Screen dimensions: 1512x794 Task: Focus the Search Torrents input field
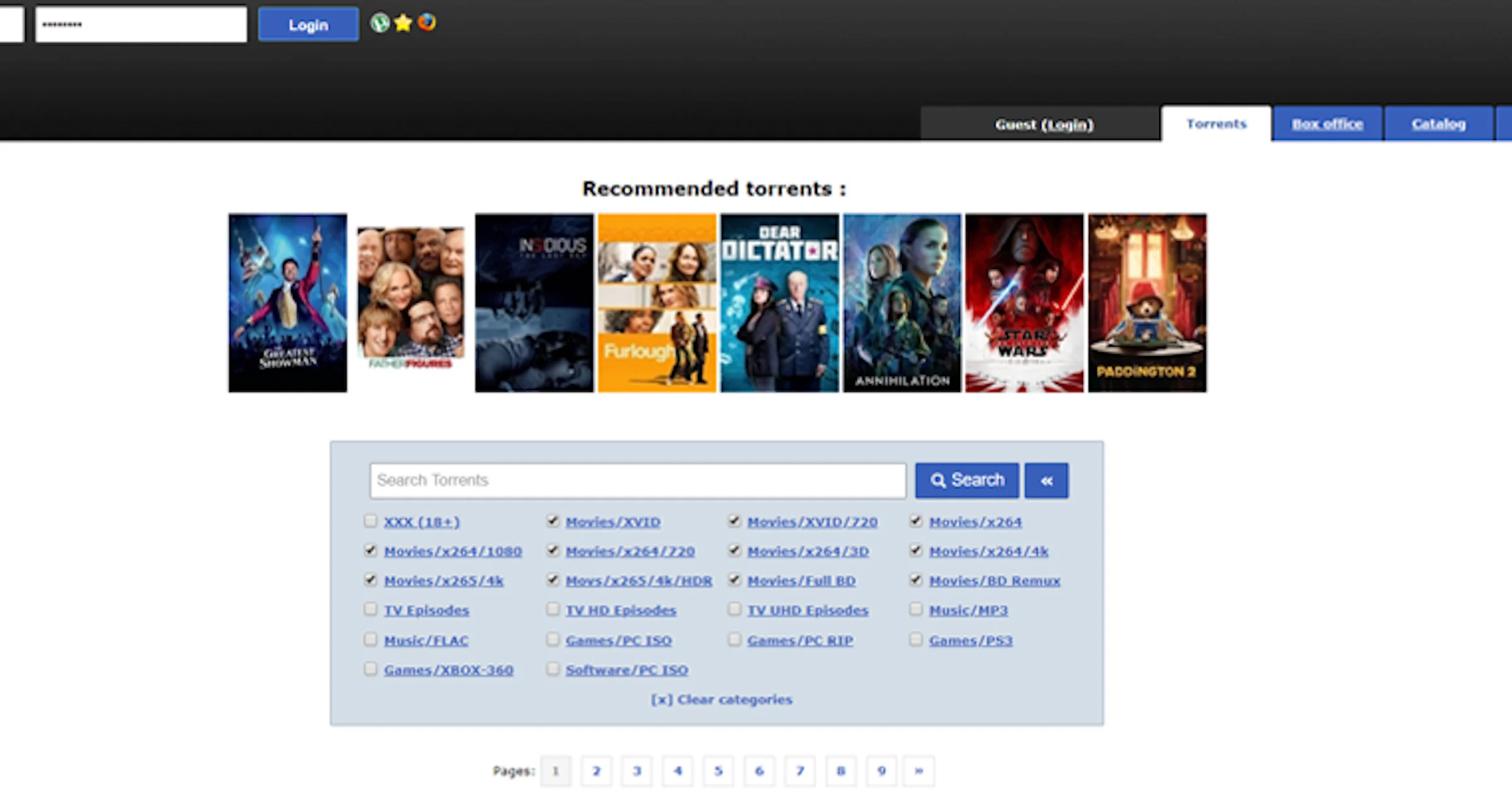[638, 480]
